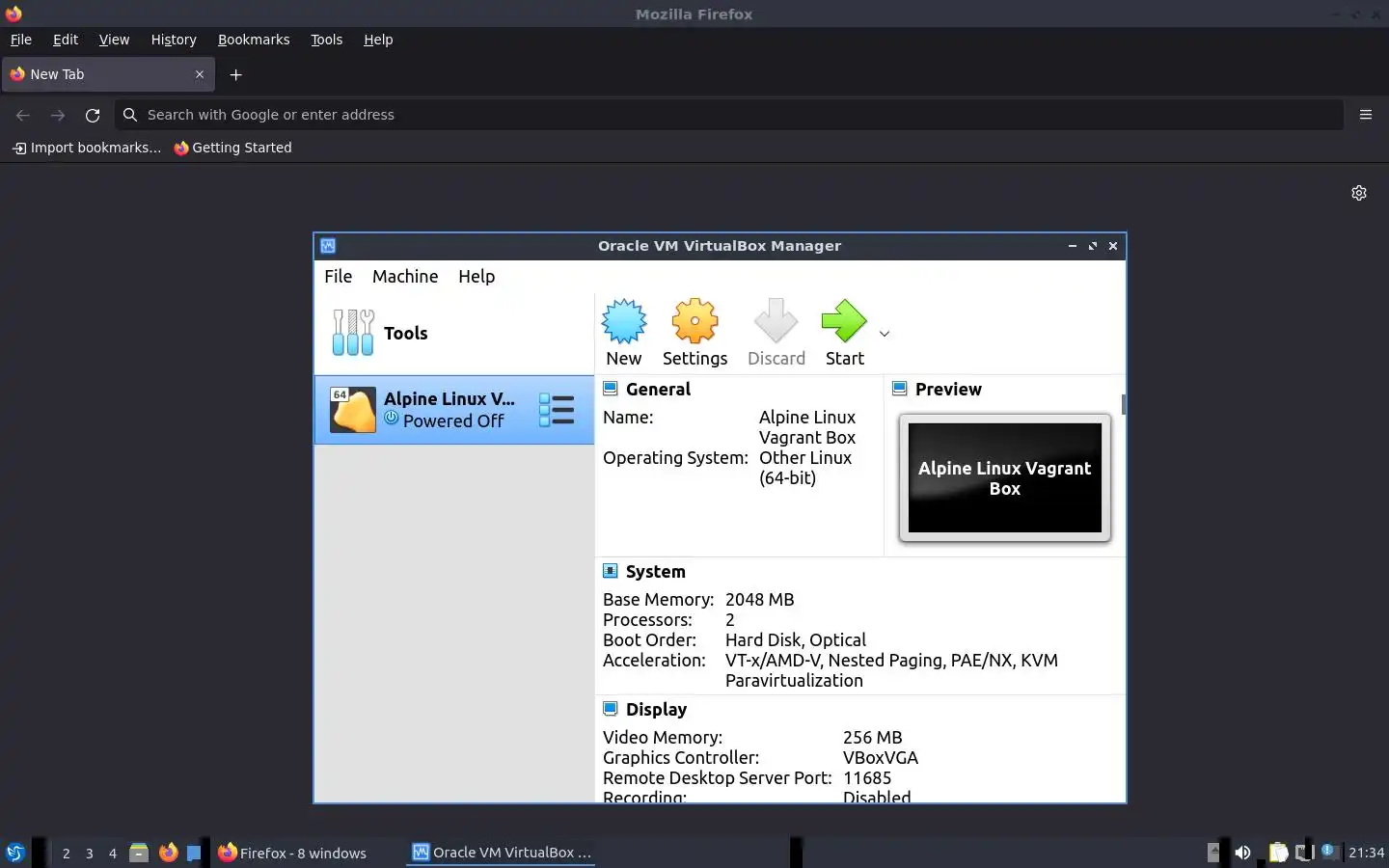Click the Preview section title

pyautogui.click(x=948, y=389)
